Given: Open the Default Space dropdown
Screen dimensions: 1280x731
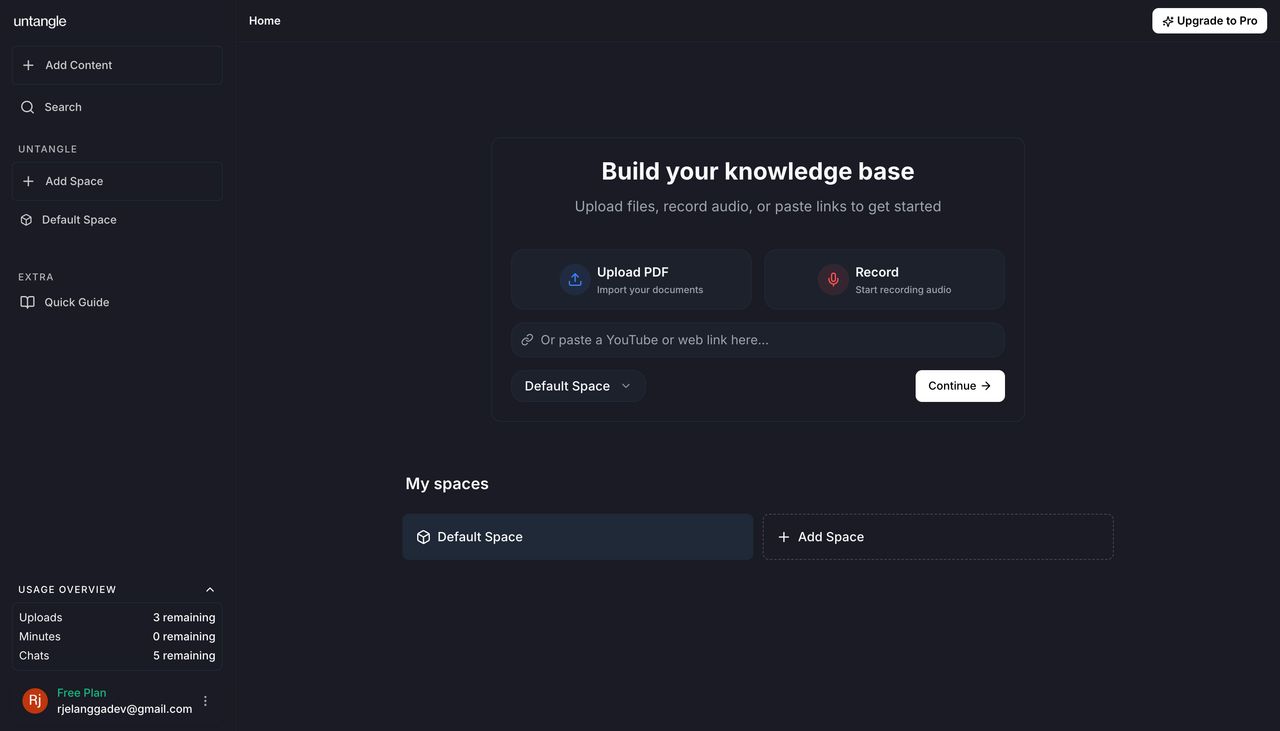Looking at the screenshot, I should 578,386.
